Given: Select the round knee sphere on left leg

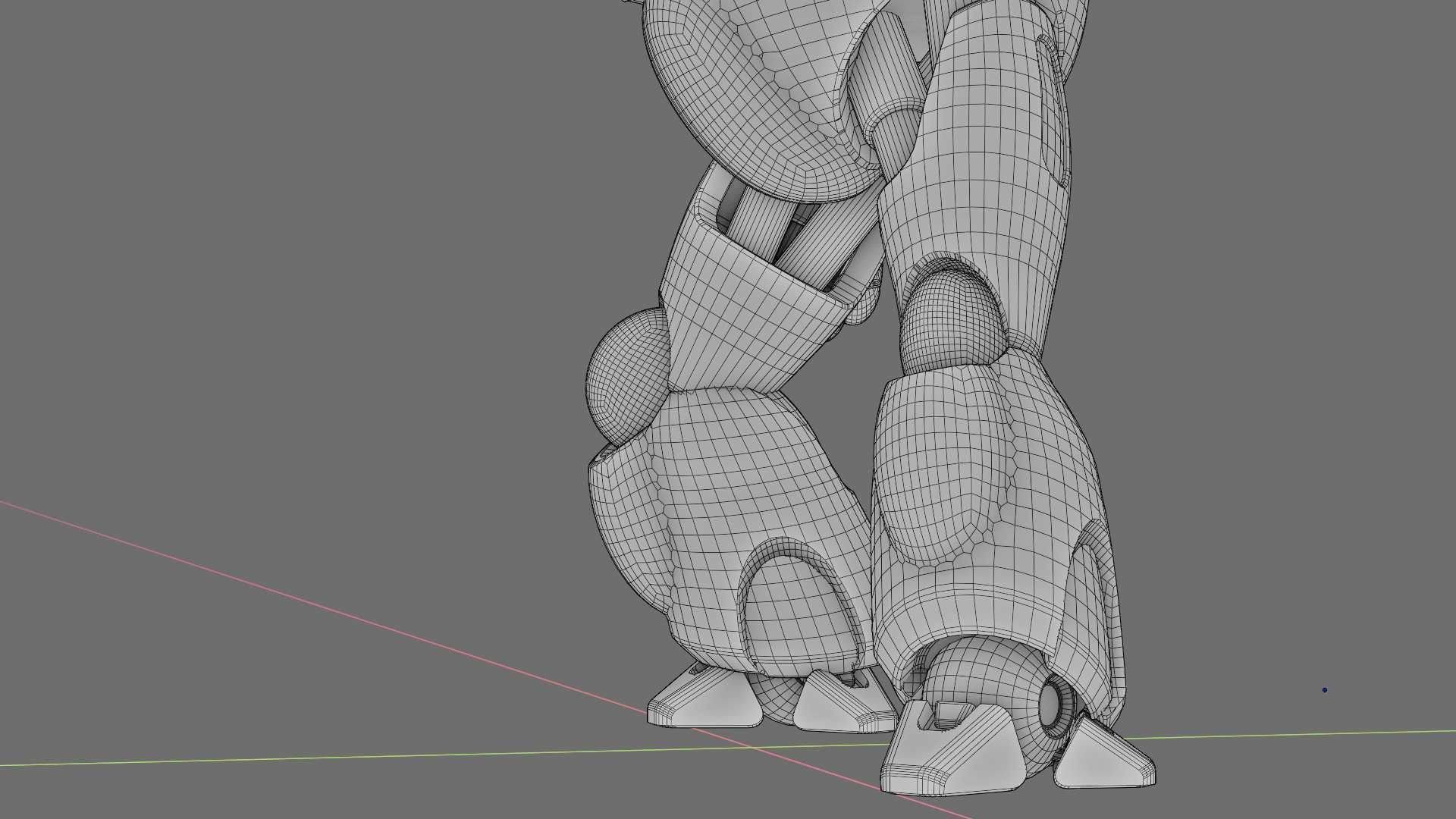Looking at the screenshot, I should click(x=626, y=375).
